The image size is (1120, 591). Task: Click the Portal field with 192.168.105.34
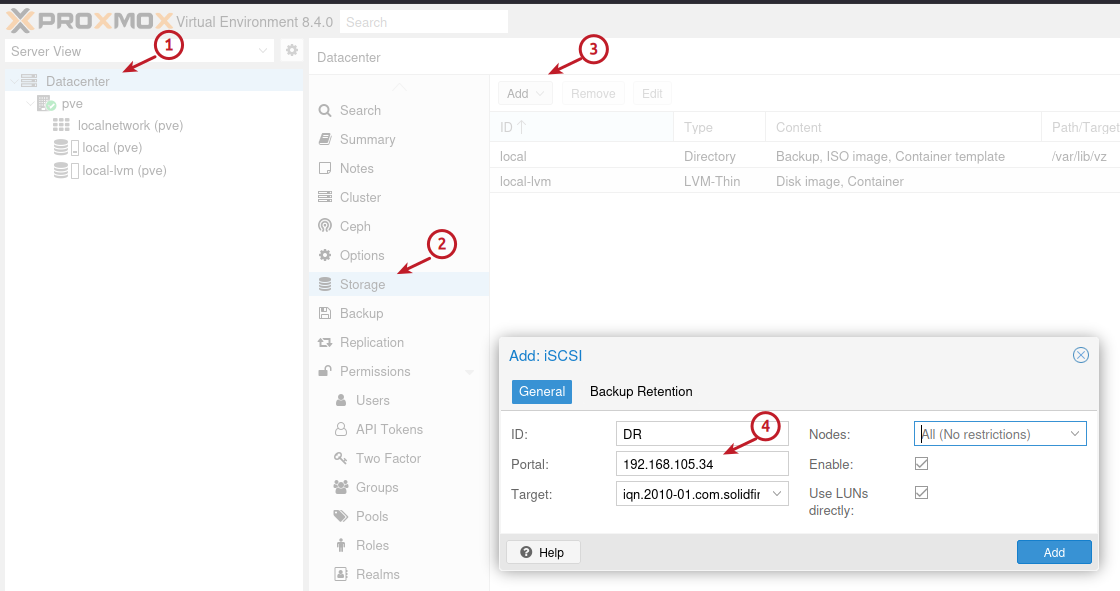tap(702, 464)
